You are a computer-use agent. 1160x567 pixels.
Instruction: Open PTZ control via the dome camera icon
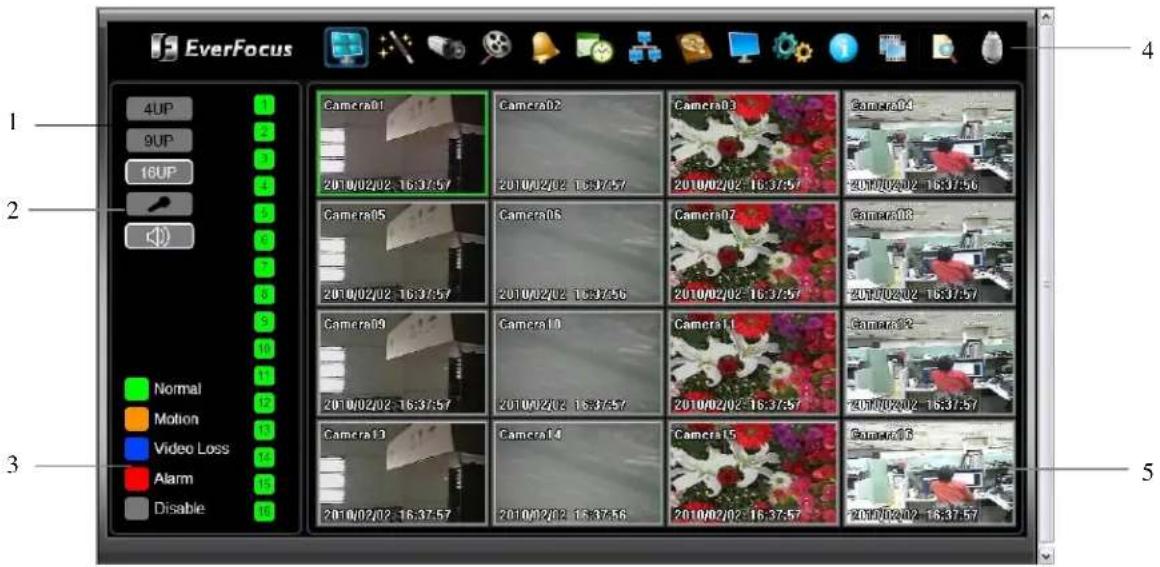994,49
